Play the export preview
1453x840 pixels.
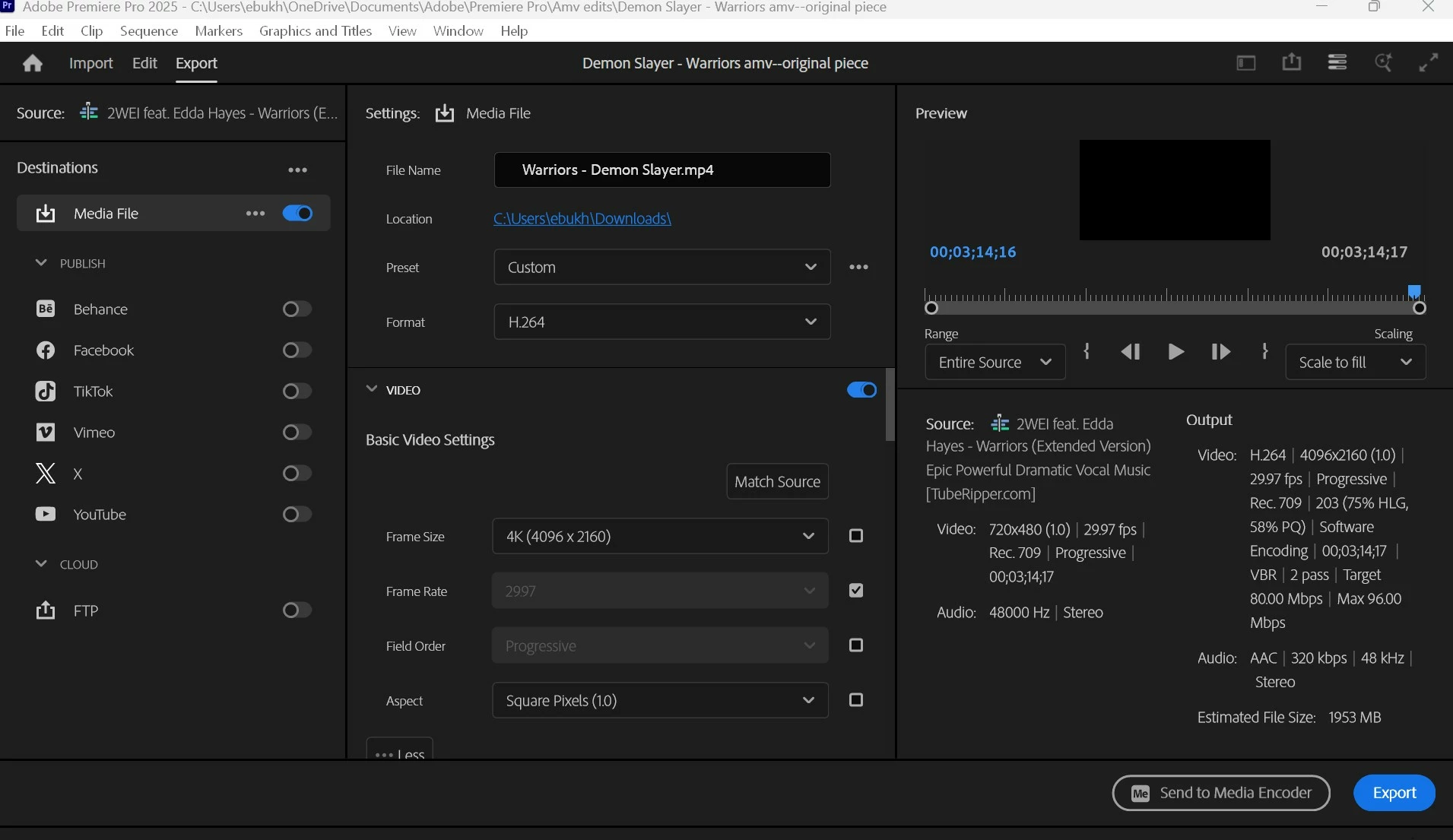[x=1175, y=351]
